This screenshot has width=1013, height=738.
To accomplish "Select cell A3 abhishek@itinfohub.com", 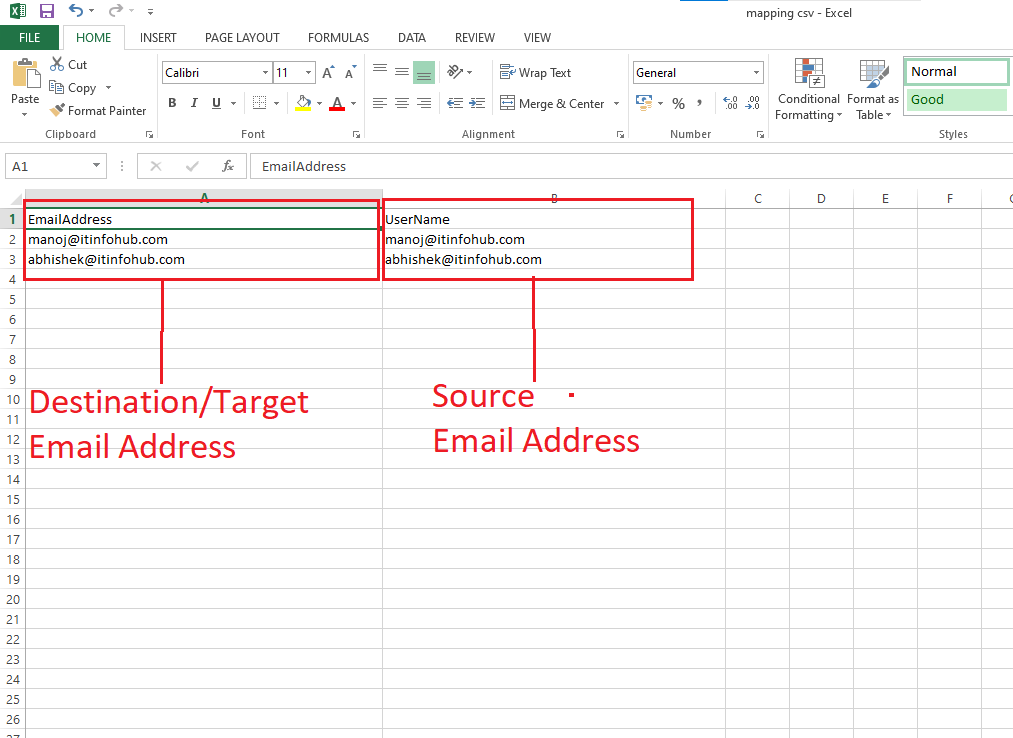I will coord(204,259).
